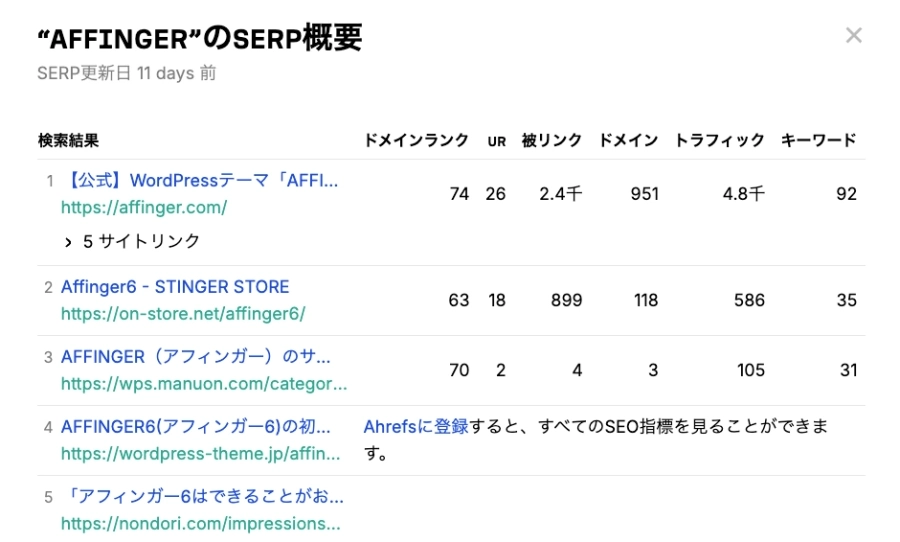This screenshot has height=542, width=900.
Task: Expand the 5 サイトリンク chevron
Action: coord(68,242)
